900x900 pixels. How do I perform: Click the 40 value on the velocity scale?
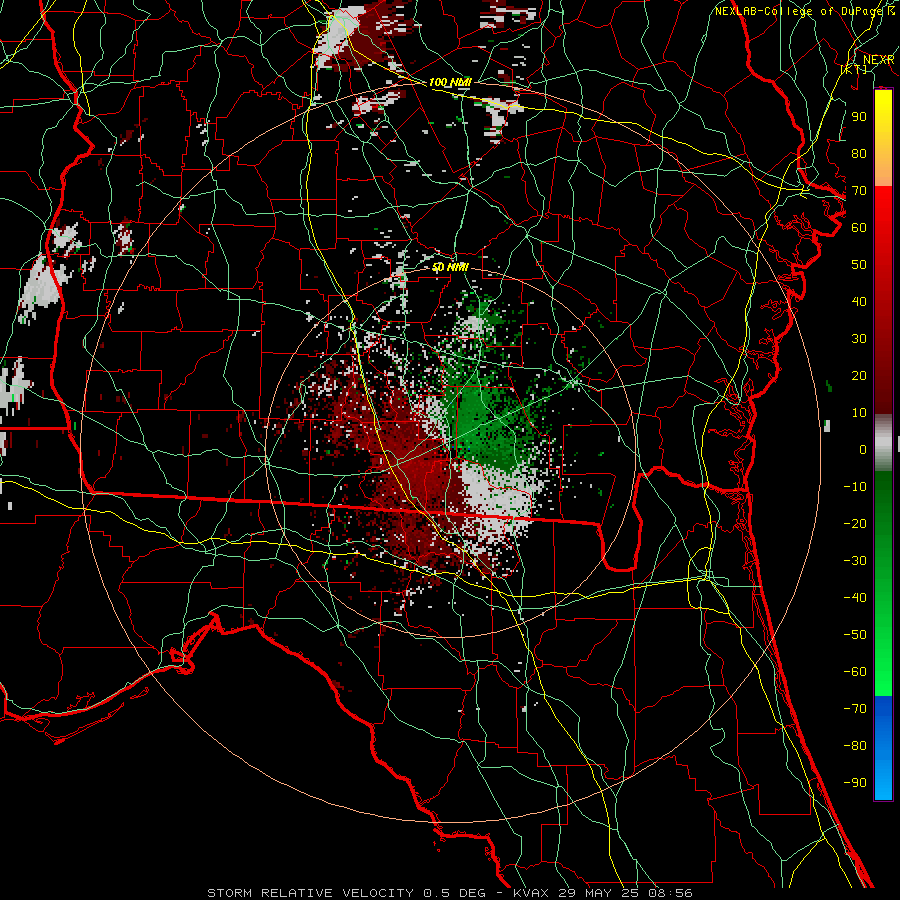pos(859,302)
